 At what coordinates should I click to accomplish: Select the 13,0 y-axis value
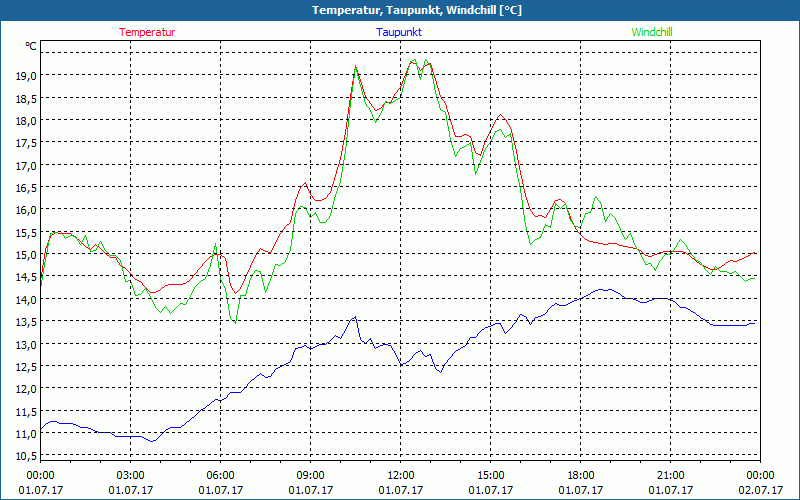27,344
